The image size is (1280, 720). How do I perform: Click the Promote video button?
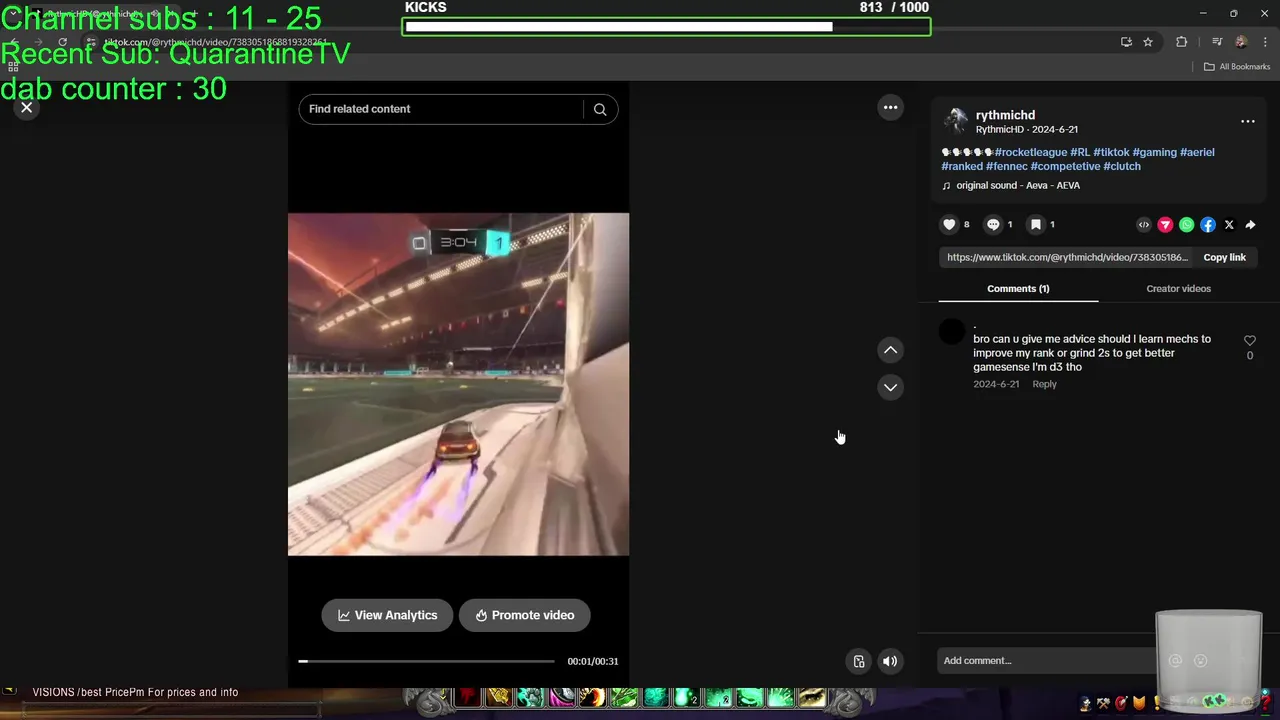(x=524, y=615)
